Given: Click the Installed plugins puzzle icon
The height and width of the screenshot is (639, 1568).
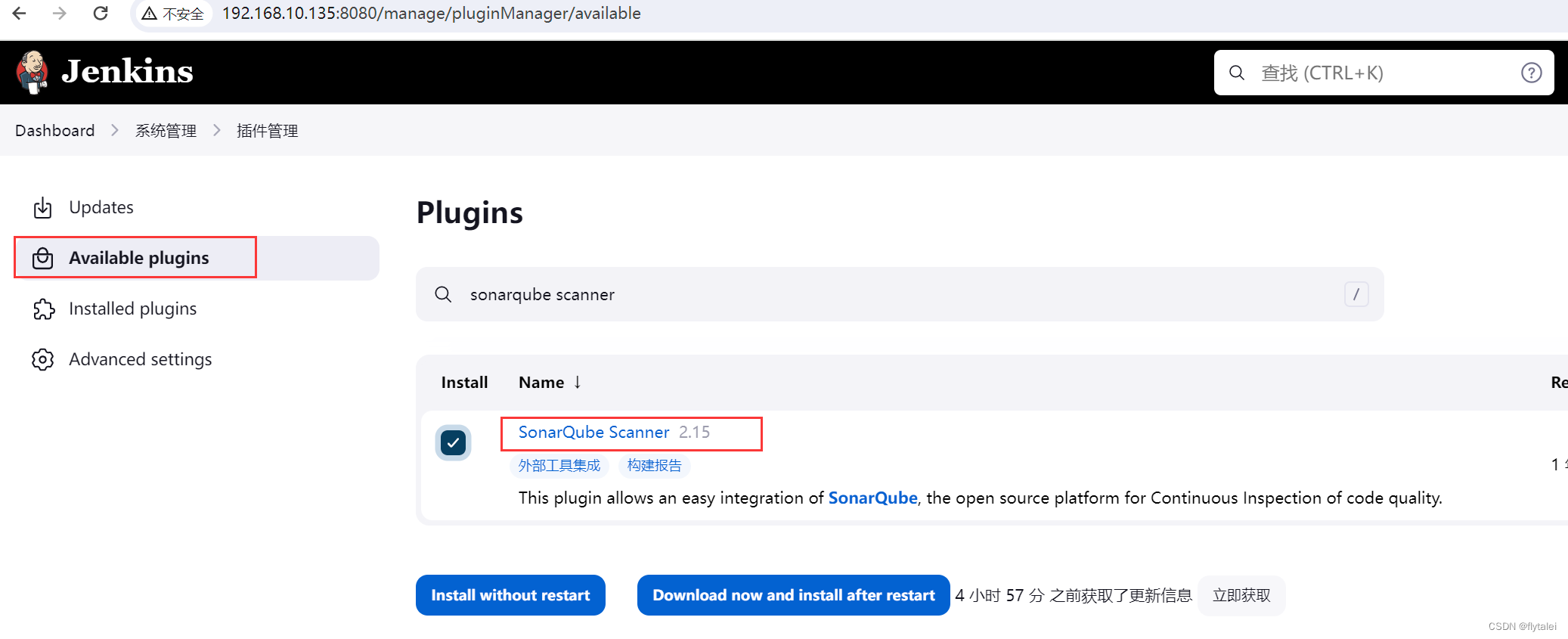Looking at the screenshot, I should click(x=43, y=309).
